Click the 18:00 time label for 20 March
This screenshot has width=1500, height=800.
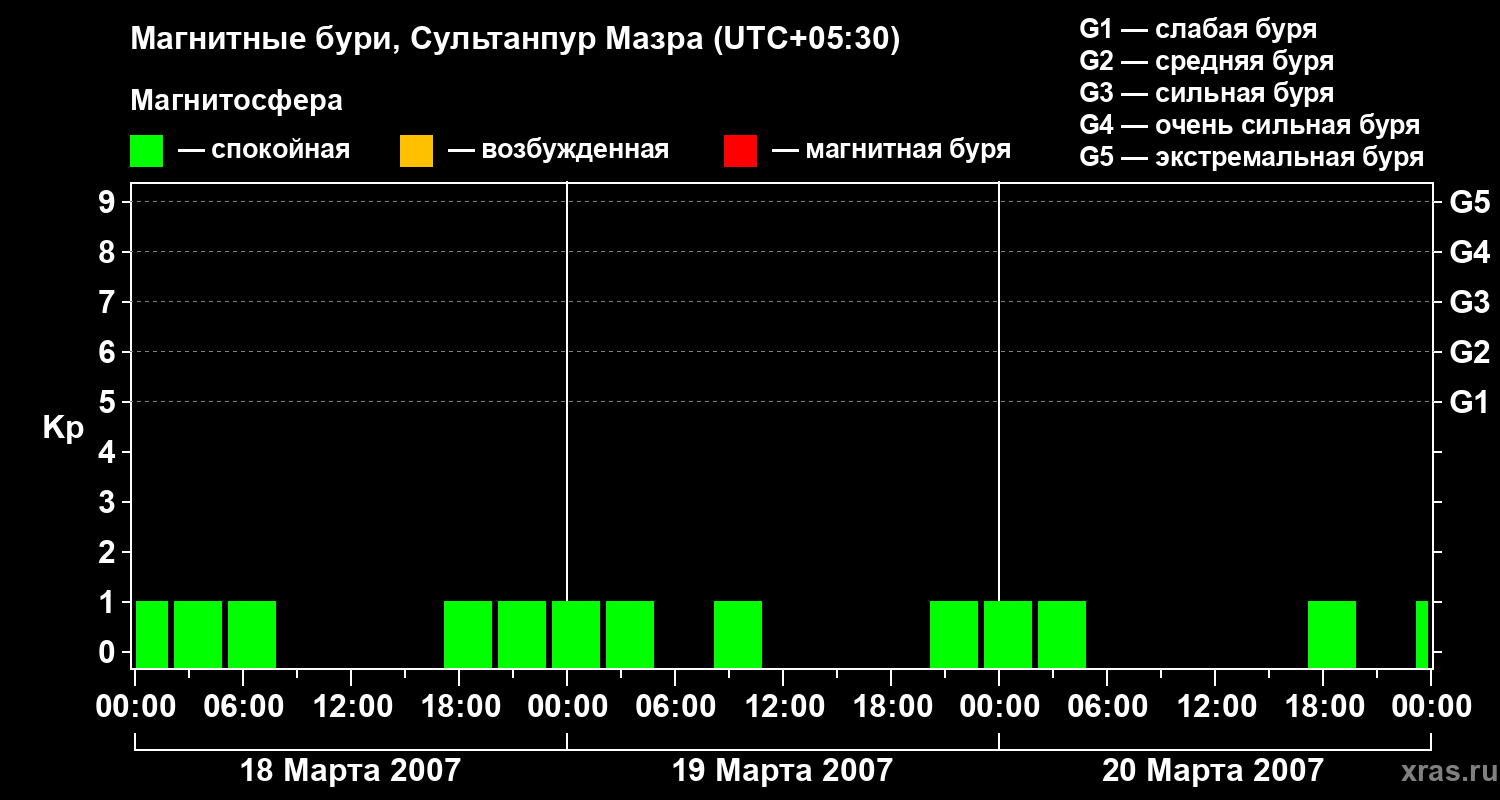pyautogui.click(x=1323, y=707)
